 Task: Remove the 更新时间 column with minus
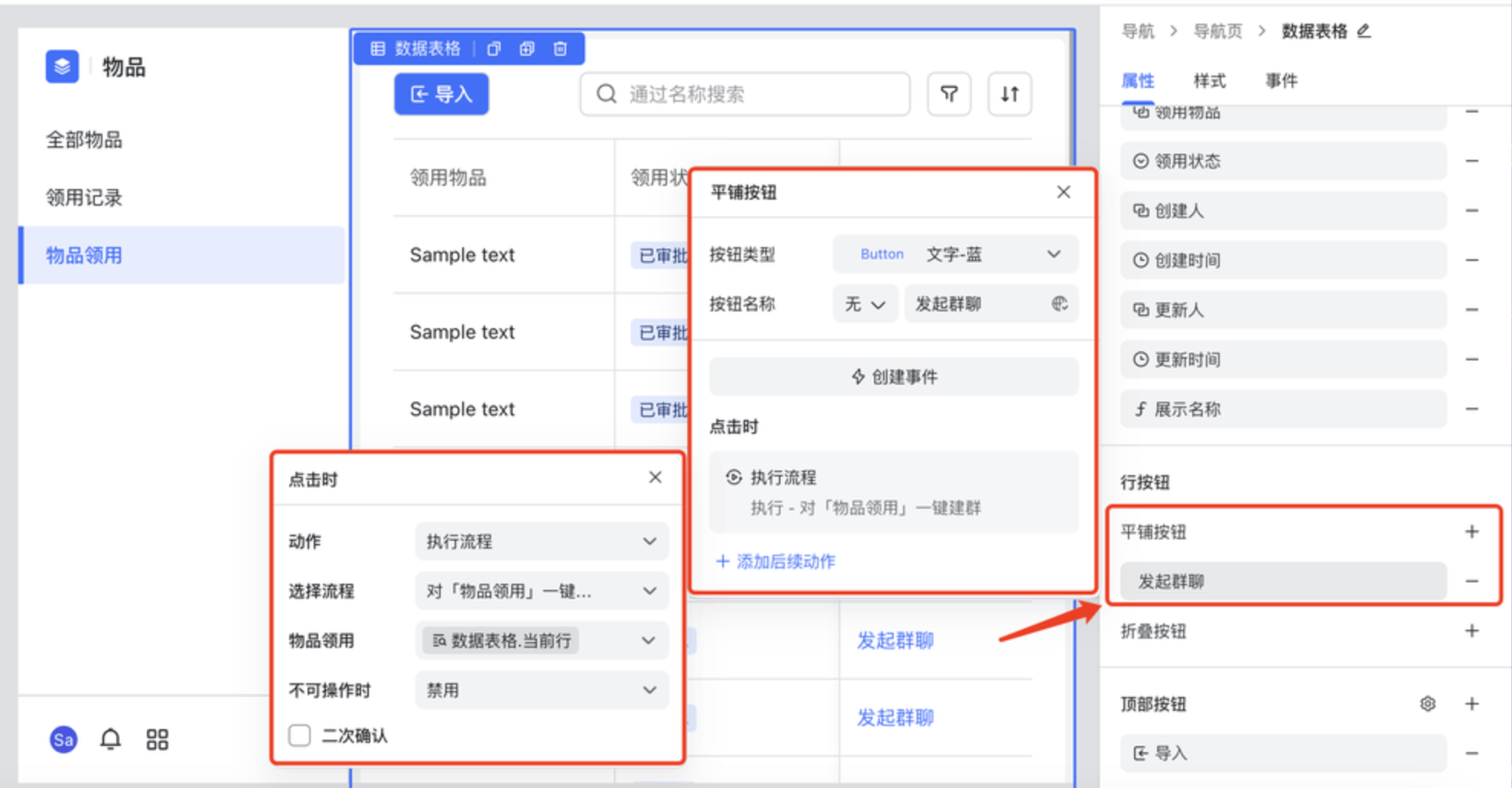click(x=1471, y=360)
